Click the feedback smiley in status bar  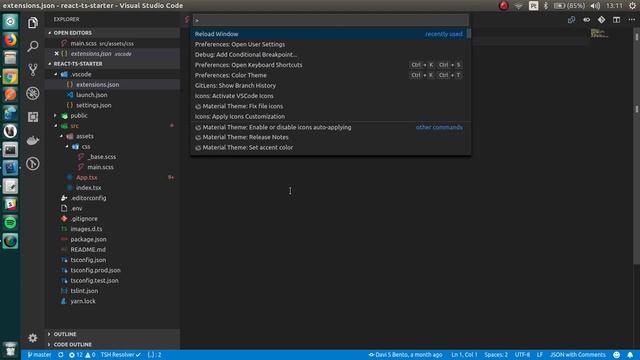(616, 355)
